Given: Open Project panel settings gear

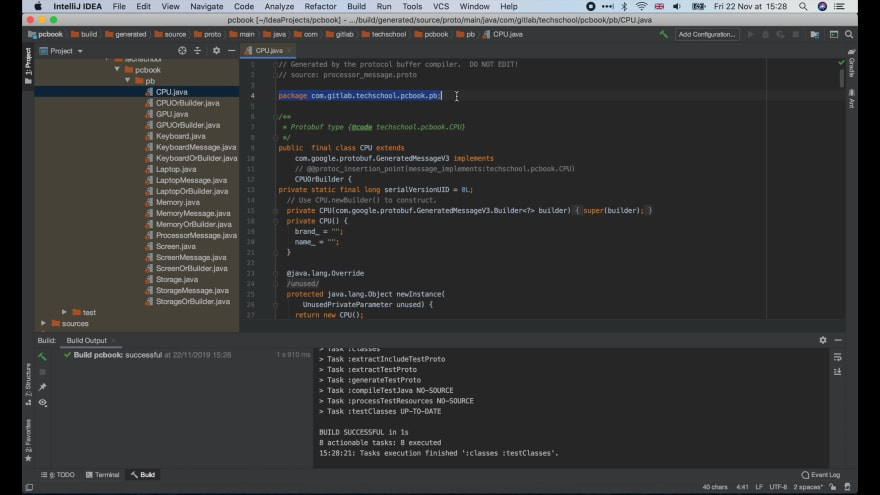Looking at the screenshot, I should [x=216, y=51].
